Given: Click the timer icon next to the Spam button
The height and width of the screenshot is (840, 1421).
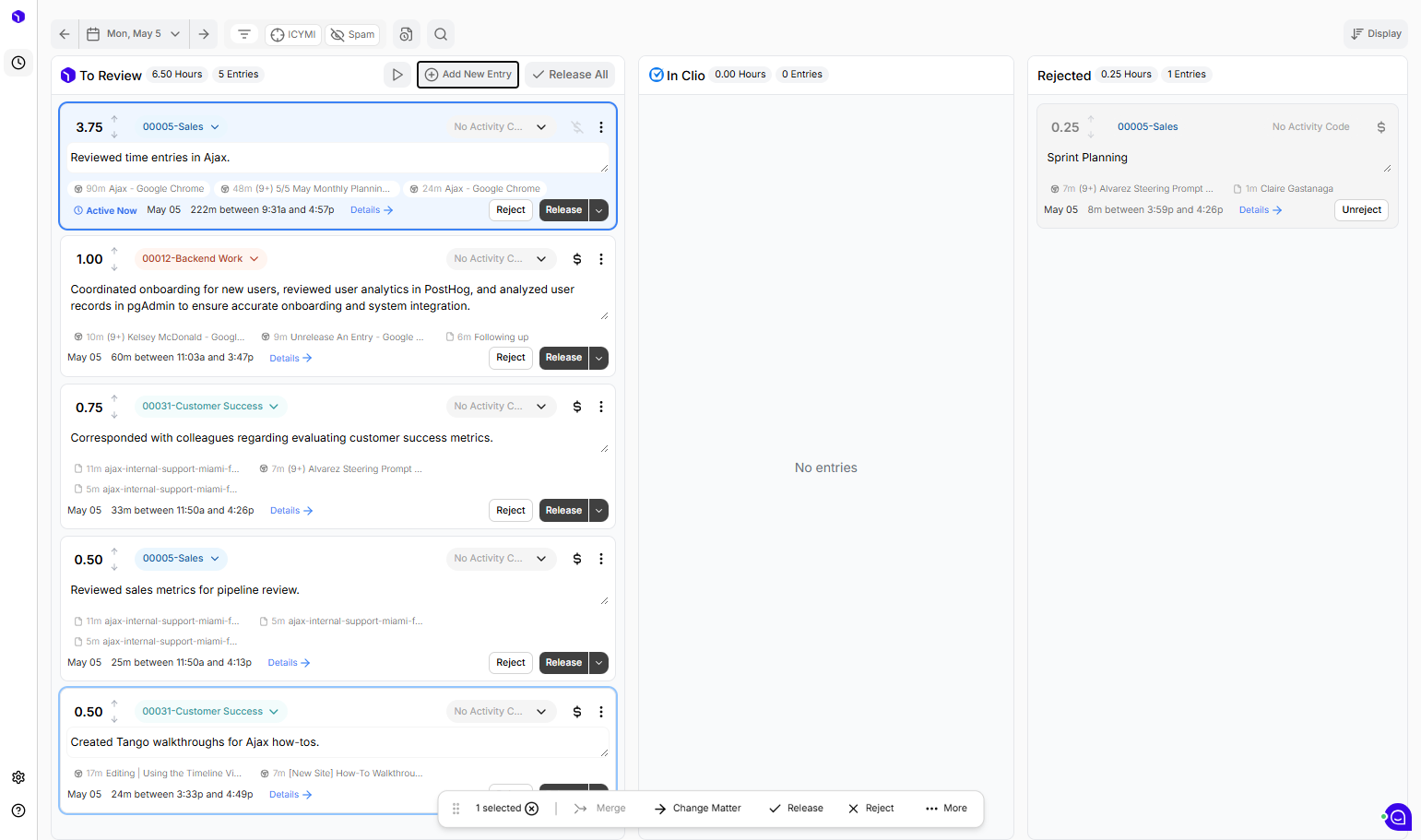Looking at the screenshot, I should pos(406,34).
